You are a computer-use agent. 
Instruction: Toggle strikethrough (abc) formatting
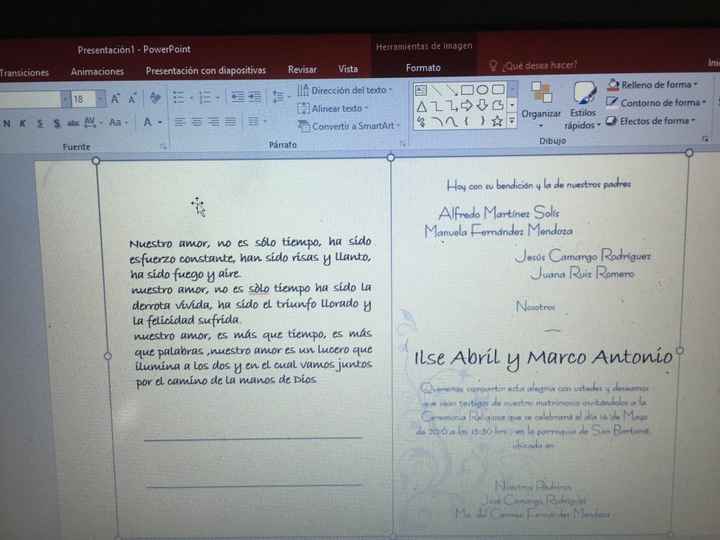73,123
